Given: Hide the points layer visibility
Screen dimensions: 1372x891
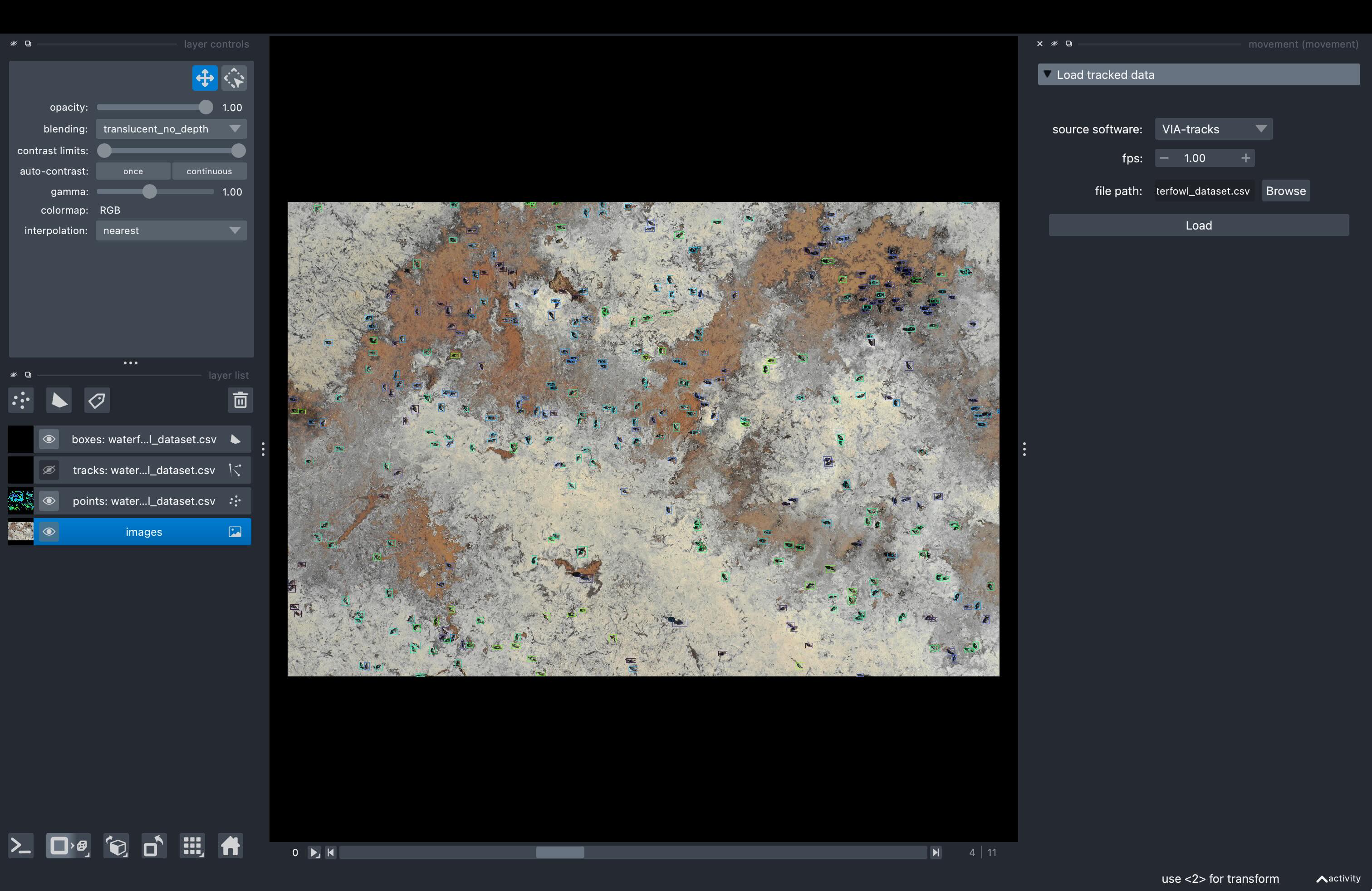Looking at the screenshot, I should click(49, 501).
